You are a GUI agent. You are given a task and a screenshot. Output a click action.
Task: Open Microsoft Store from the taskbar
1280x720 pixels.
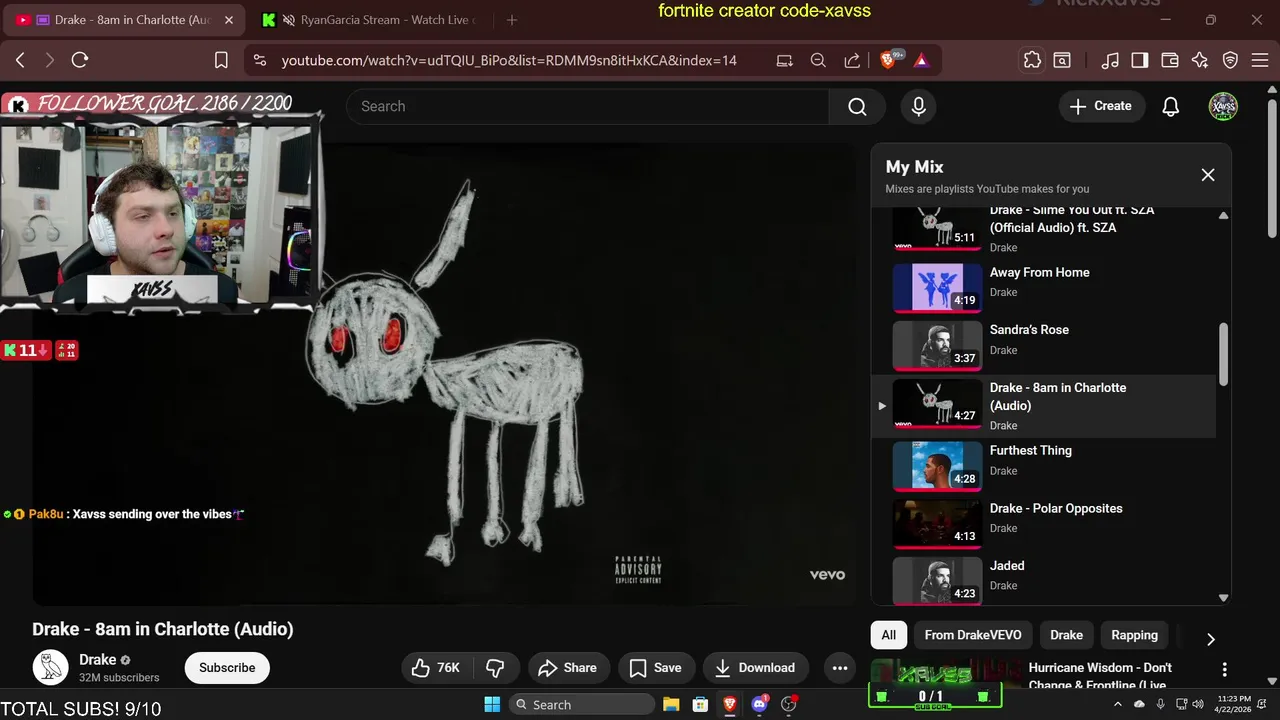[x=700, y=704]
